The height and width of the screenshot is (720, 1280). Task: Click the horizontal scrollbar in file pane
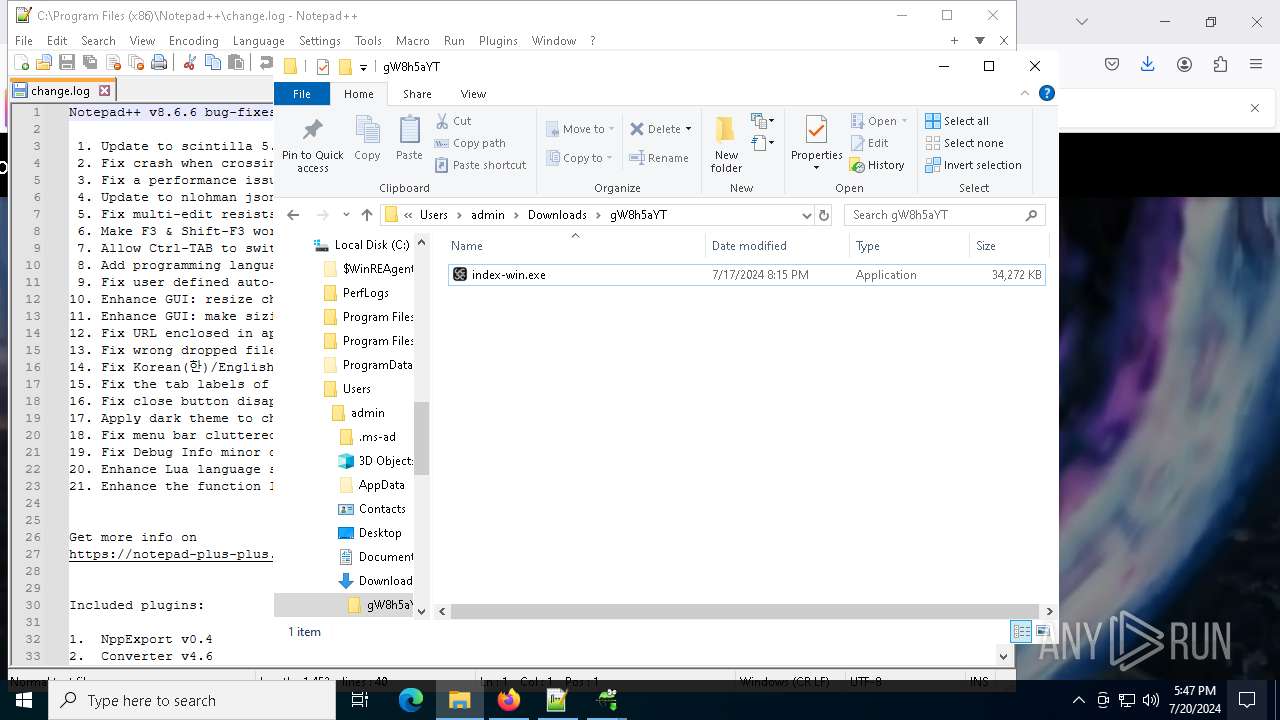[x=743, y=611]
